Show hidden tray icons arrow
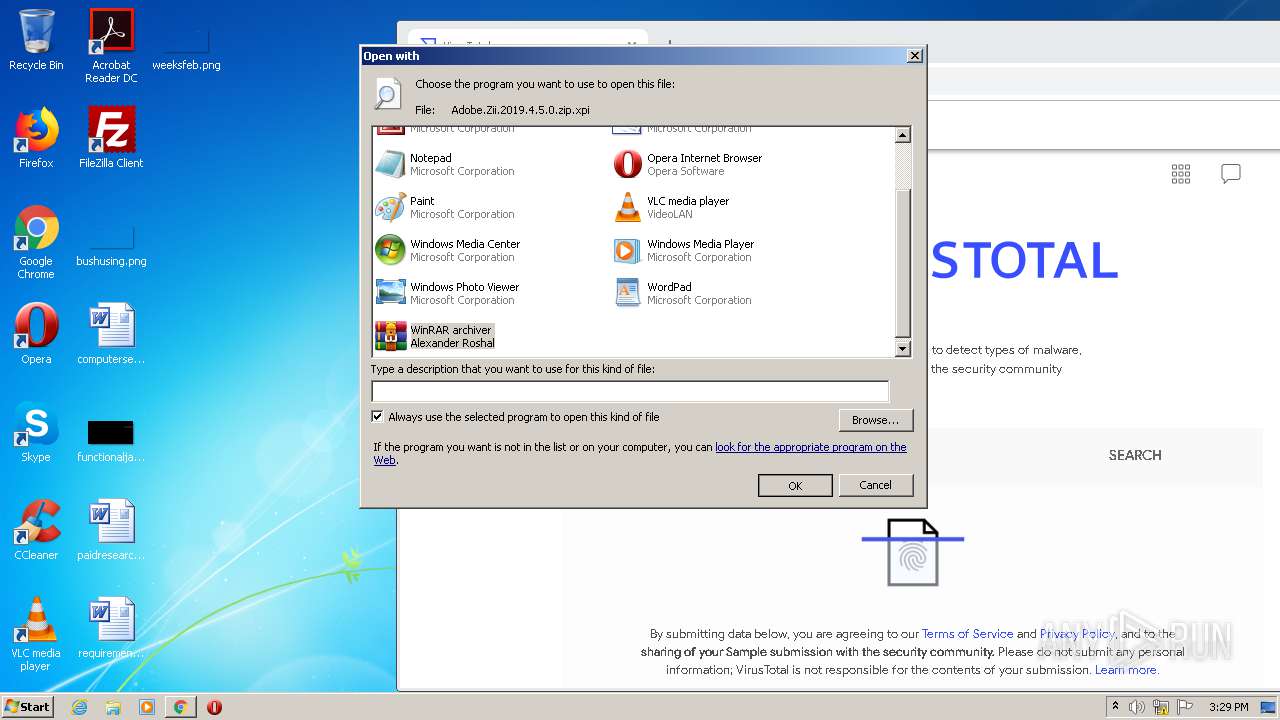 coord(1115,707)
